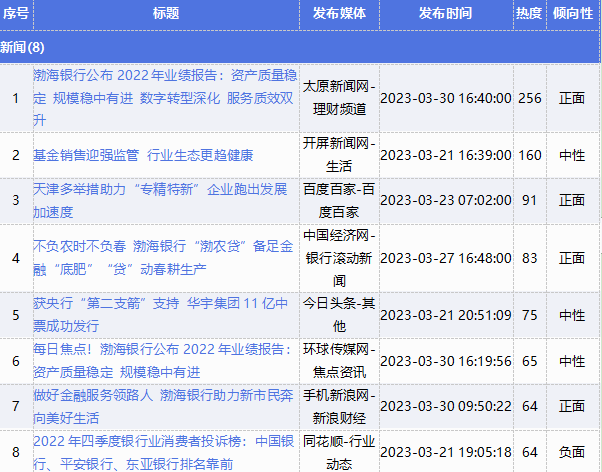The width and height of the screenshot is (602, 472).
Task: Click the 序号 column header
Action: pos(16,13)
